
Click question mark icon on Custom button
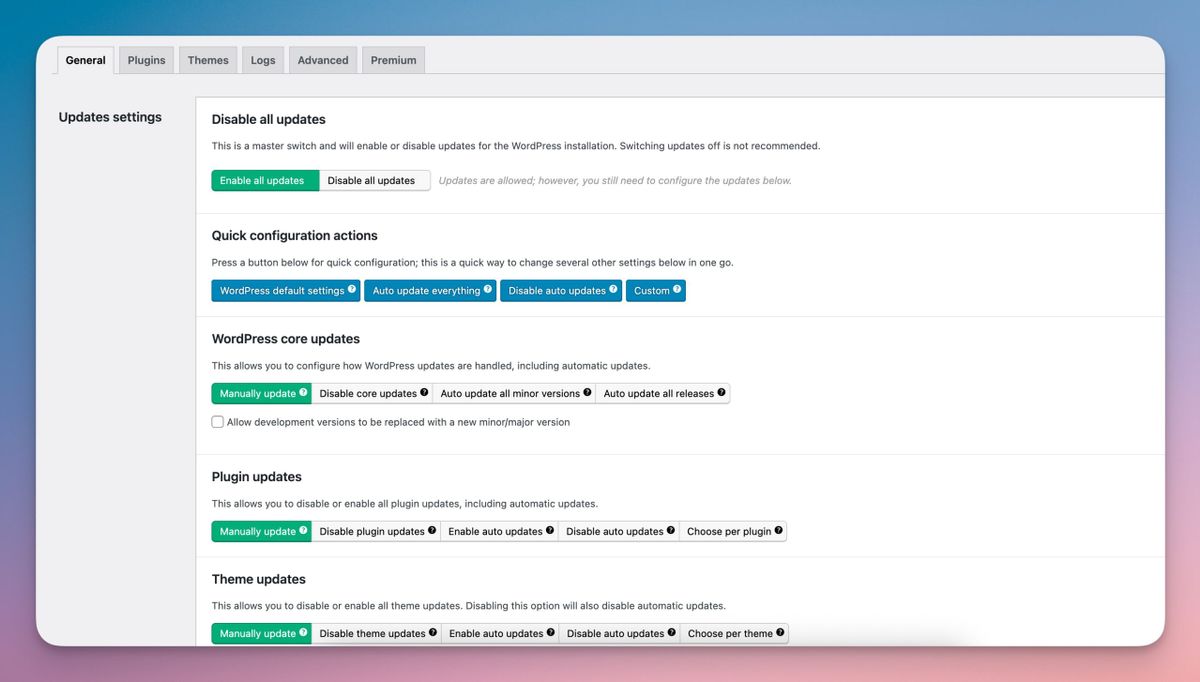[677, 290]
